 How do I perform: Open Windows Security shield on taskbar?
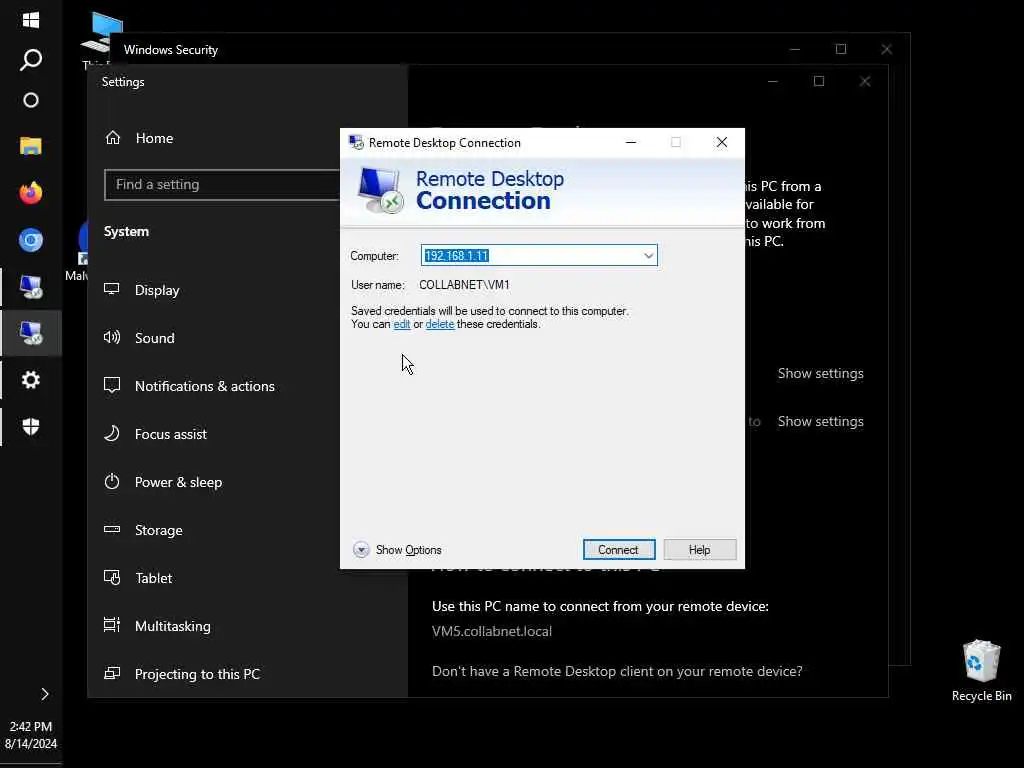[31, 427]
